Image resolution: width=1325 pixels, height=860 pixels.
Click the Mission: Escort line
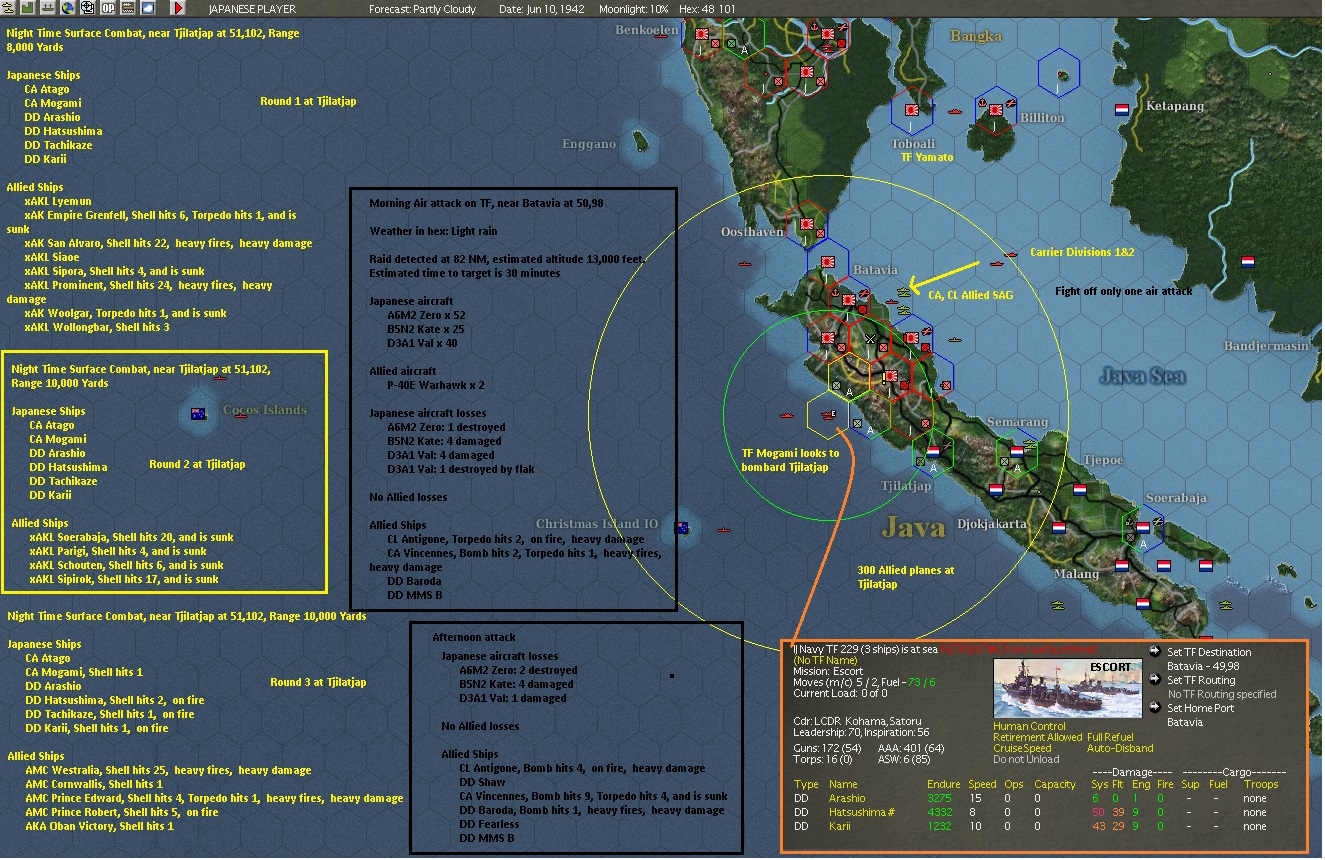[829, 671]
